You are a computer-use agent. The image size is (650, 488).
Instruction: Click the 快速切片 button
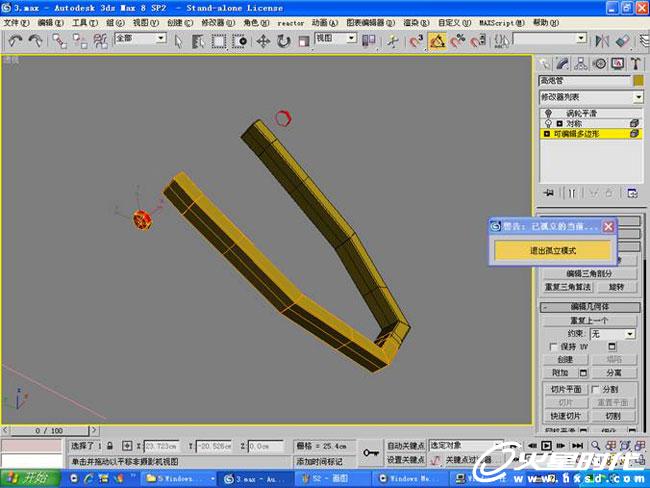(x=565, y=416)
